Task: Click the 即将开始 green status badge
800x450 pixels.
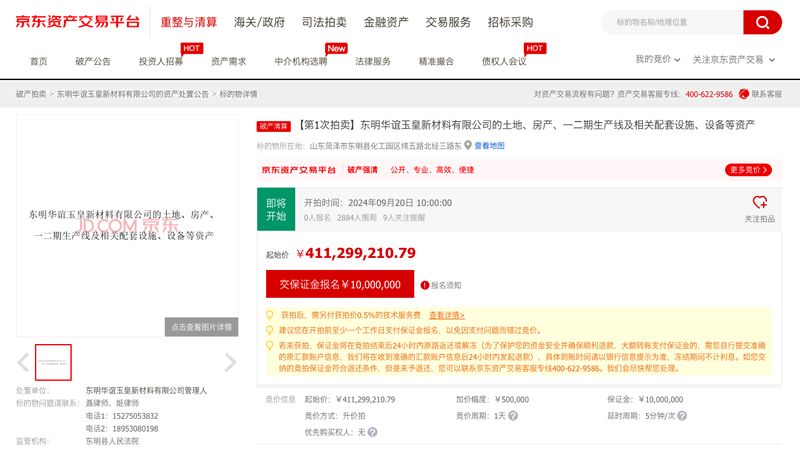Action: click(276, 209)
